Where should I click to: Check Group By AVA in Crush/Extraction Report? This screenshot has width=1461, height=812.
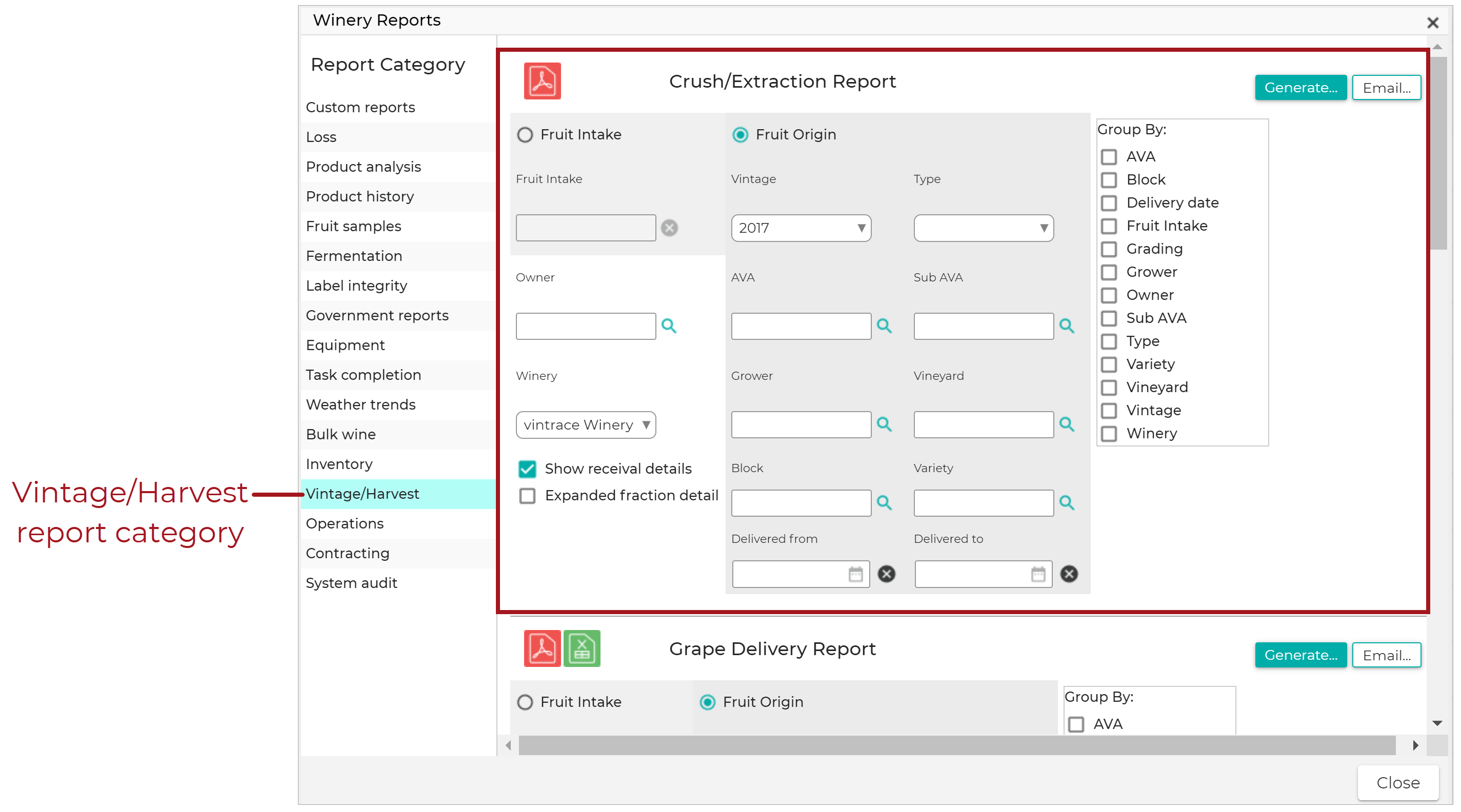[x=1108, y=156]
